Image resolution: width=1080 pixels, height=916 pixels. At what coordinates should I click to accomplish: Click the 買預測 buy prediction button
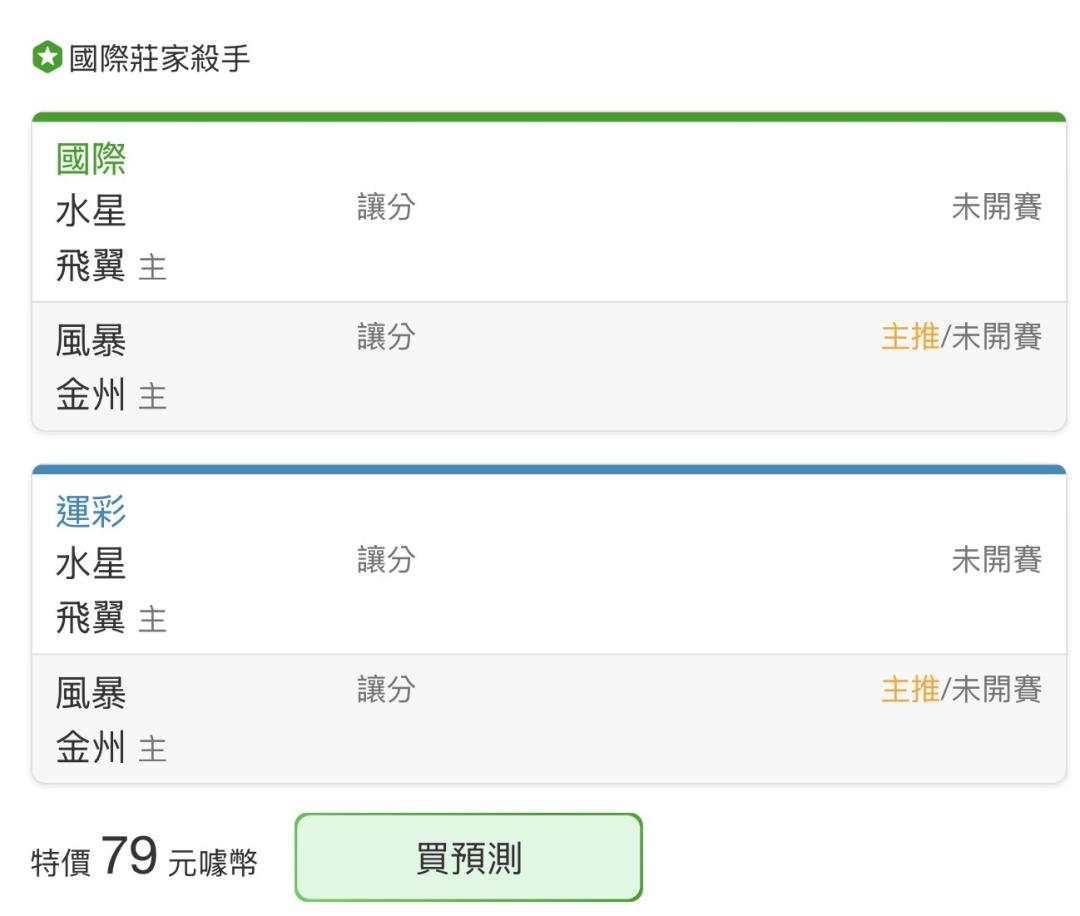coord(468,857)
